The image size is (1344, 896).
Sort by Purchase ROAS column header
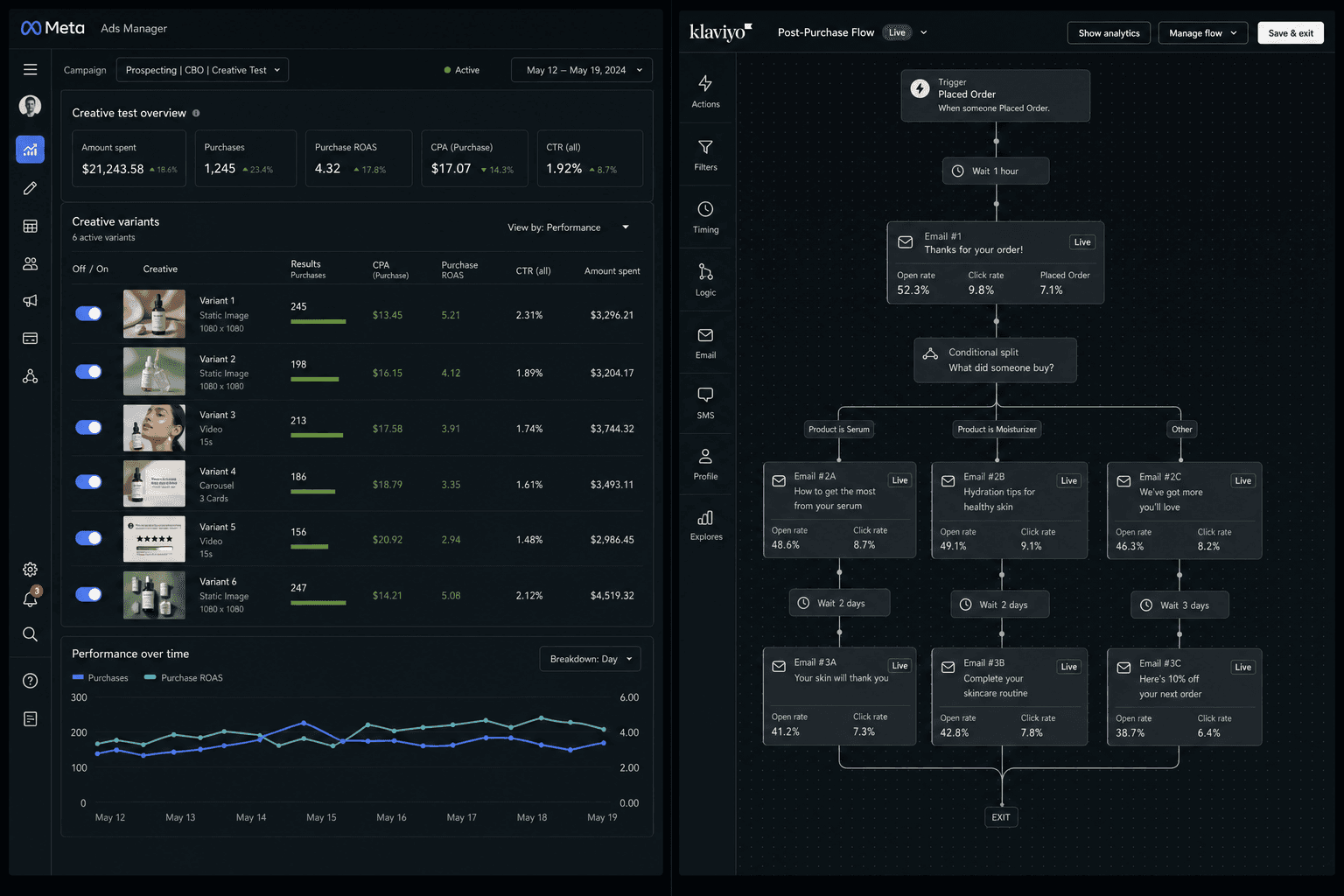(459, 269)
